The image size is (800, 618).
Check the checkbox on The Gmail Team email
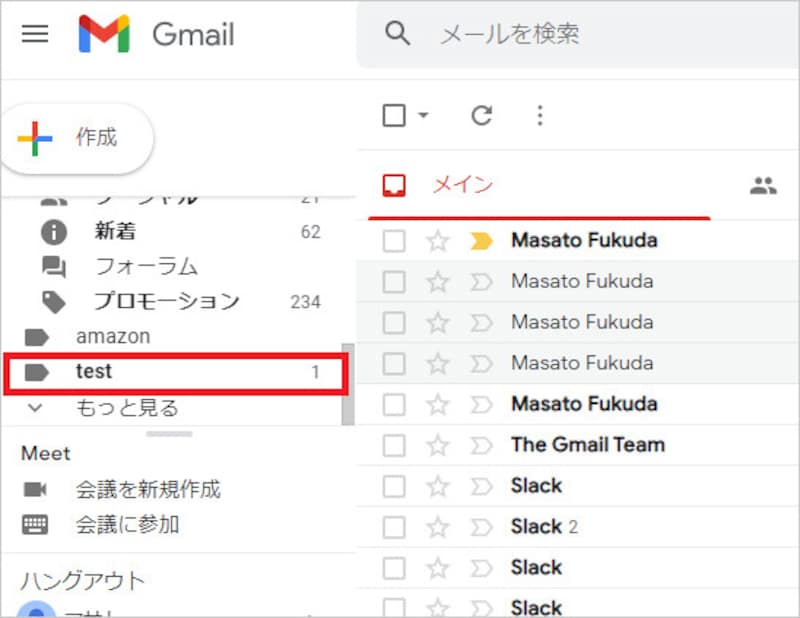pyautogui.click(x=394, y=445)
